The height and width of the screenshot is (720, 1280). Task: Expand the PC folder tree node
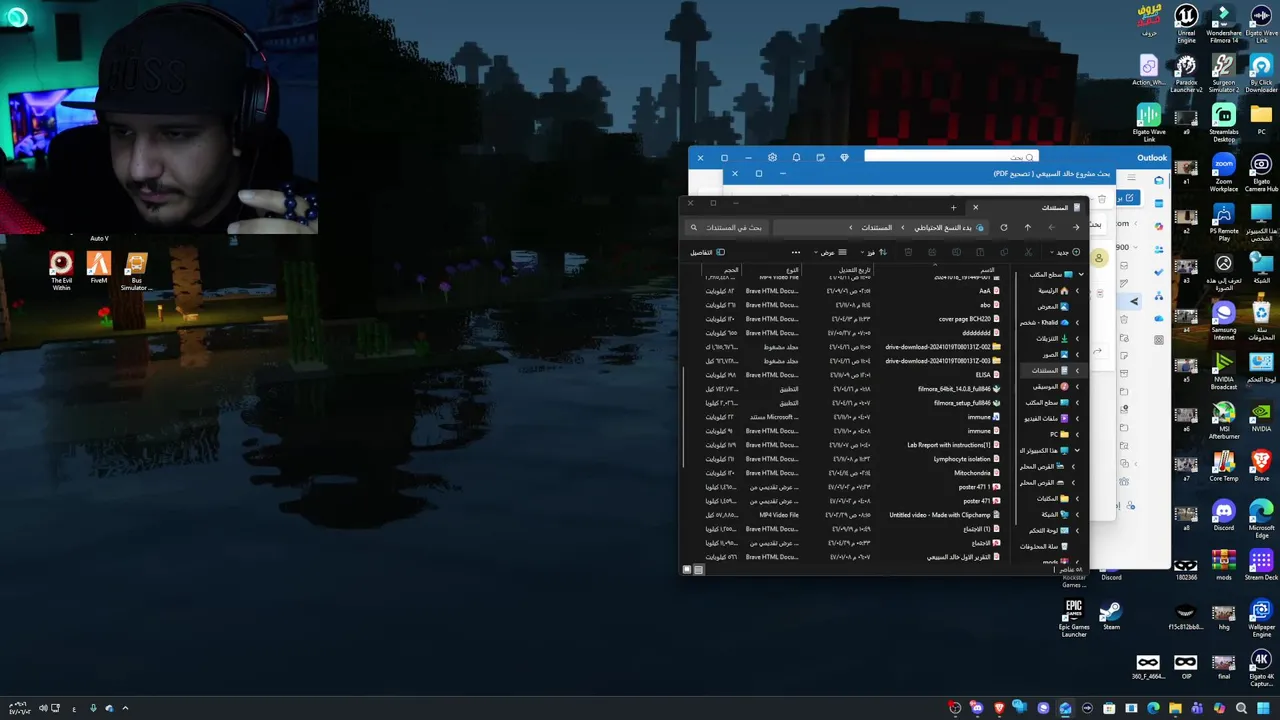pos(1078,435)
